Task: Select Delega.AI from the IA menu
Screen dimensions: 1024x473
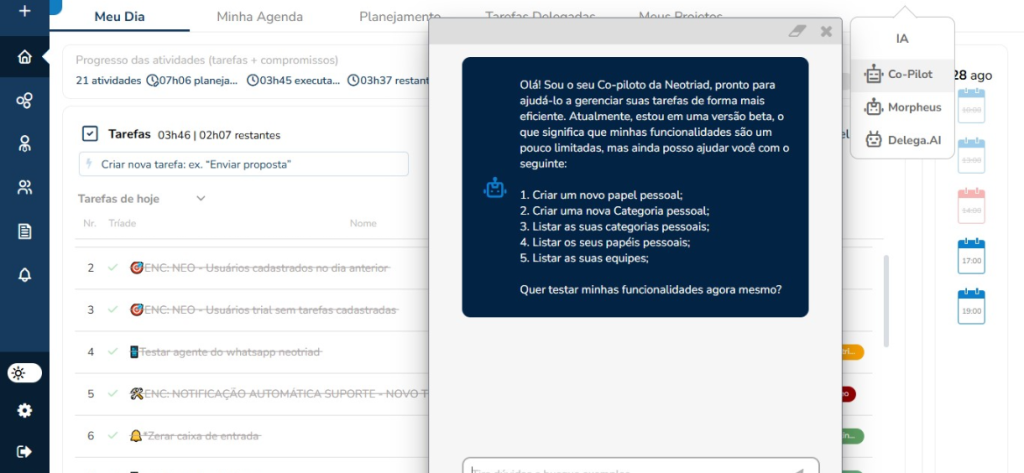Action: (x=903, y=141)
